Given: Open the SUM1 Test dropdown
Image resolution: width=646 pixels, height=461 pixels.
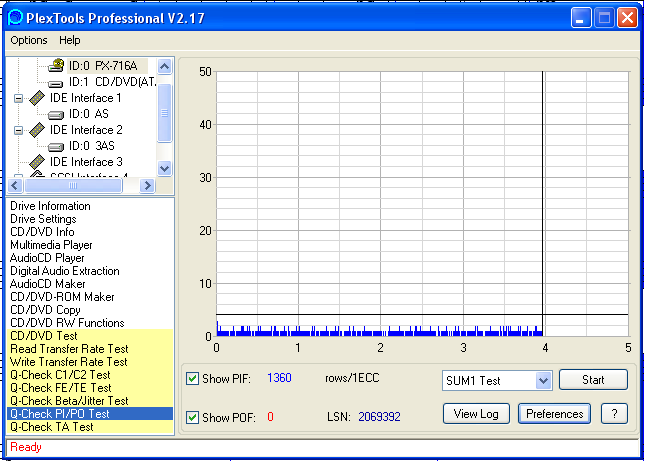Looking at the screenshot, I should pyautogui.click(x=543, y=380).
